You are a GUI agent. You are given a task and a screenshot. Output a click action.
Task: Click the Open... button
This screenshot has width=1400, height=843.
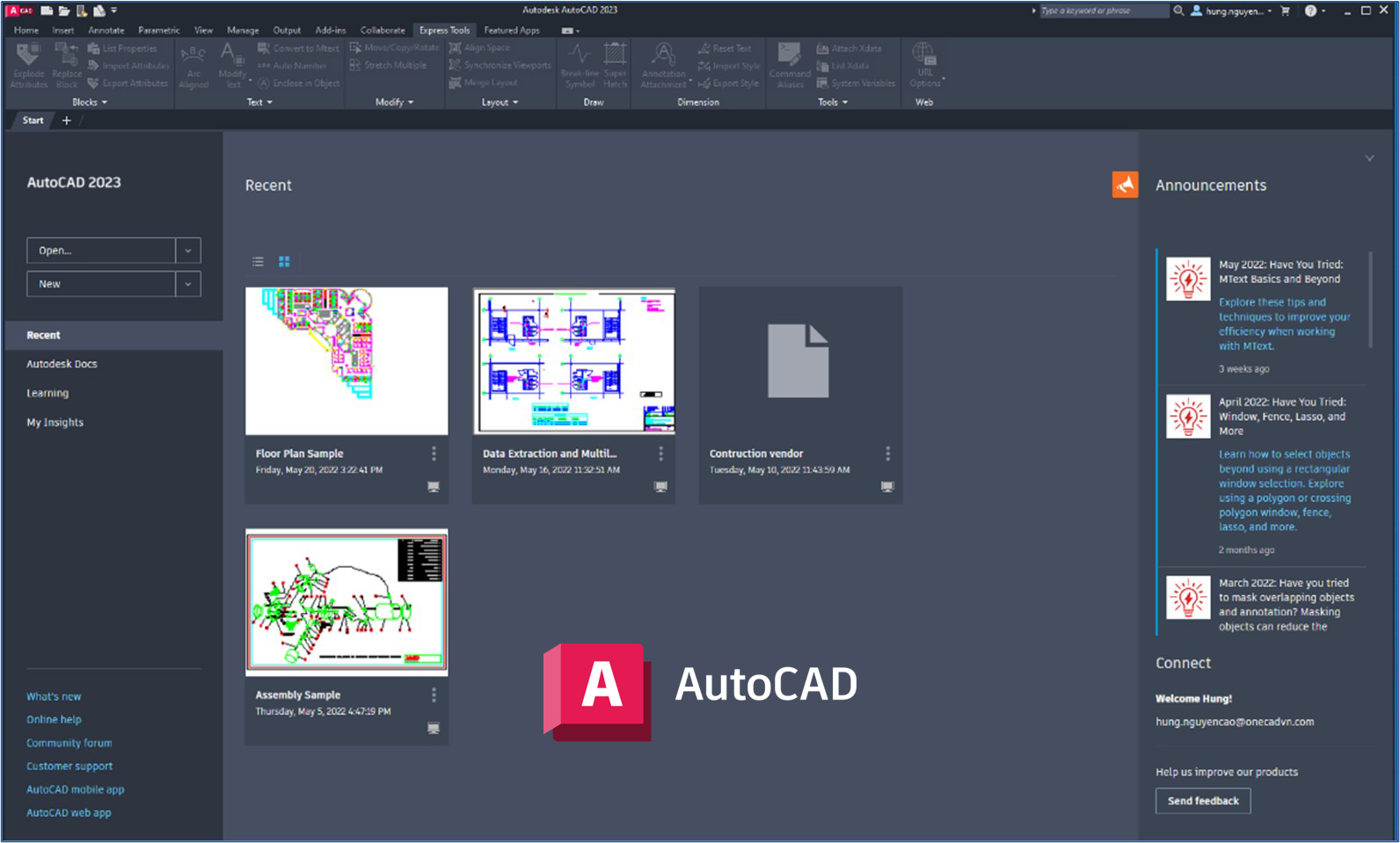(x=101, y=251)
